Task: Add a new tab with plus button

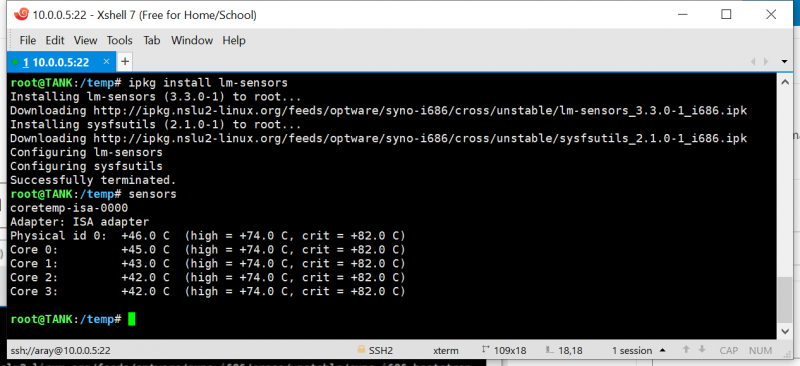Action: tap(124, 62)
